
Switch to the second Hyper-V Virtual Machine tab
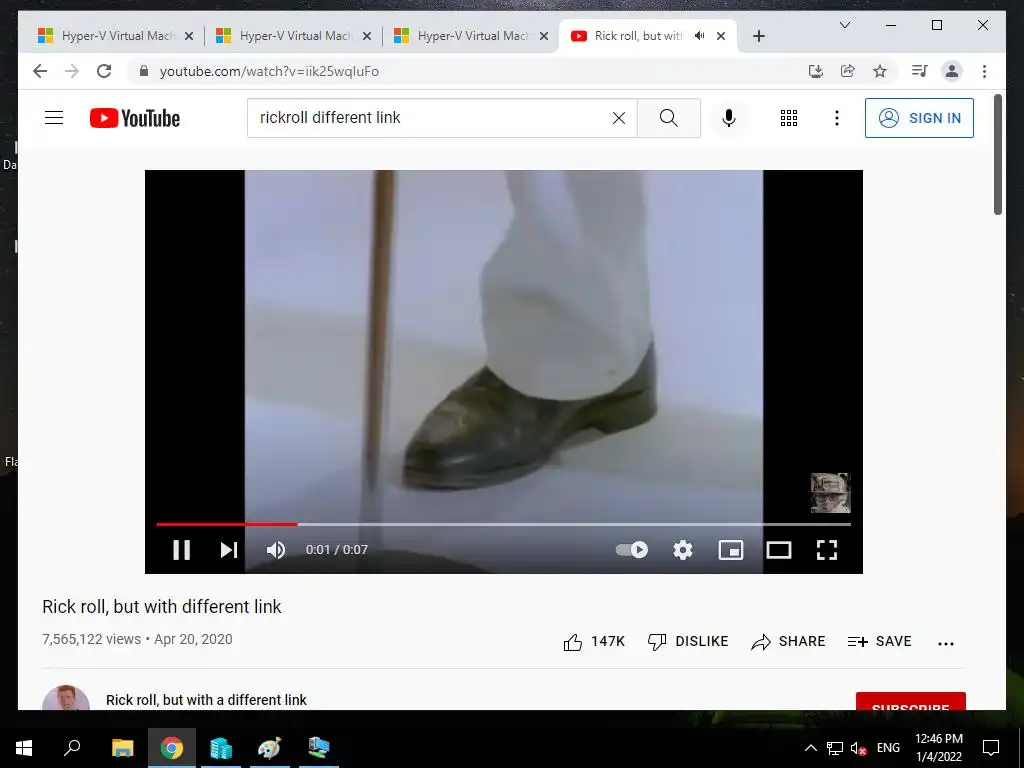[294, 36]
